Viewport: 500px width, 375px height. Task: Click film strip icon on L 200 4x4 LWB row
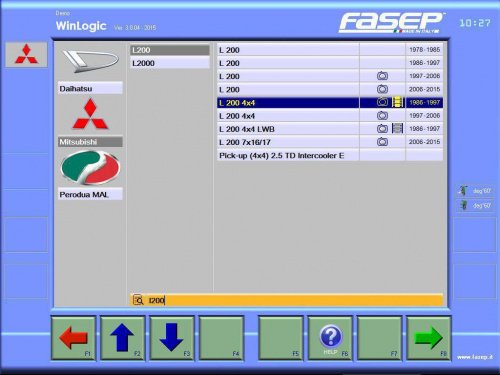pos(397,129)
